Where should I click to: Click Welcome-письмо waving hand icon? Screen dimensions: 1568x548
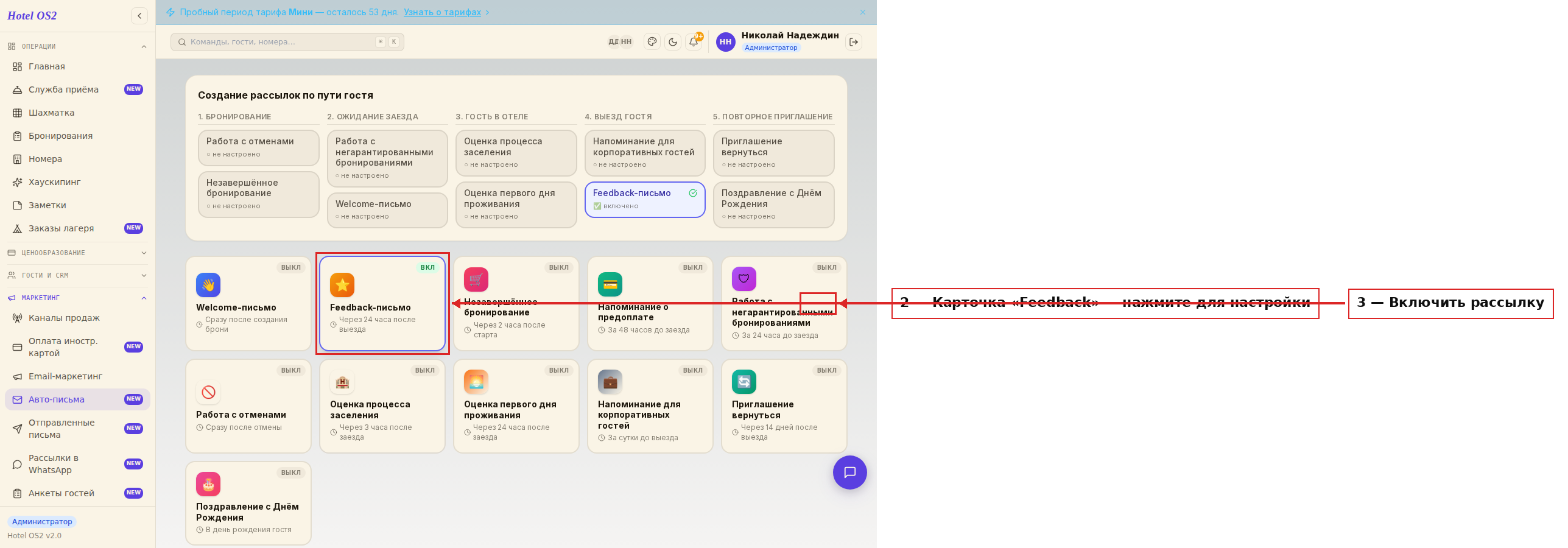208,285
